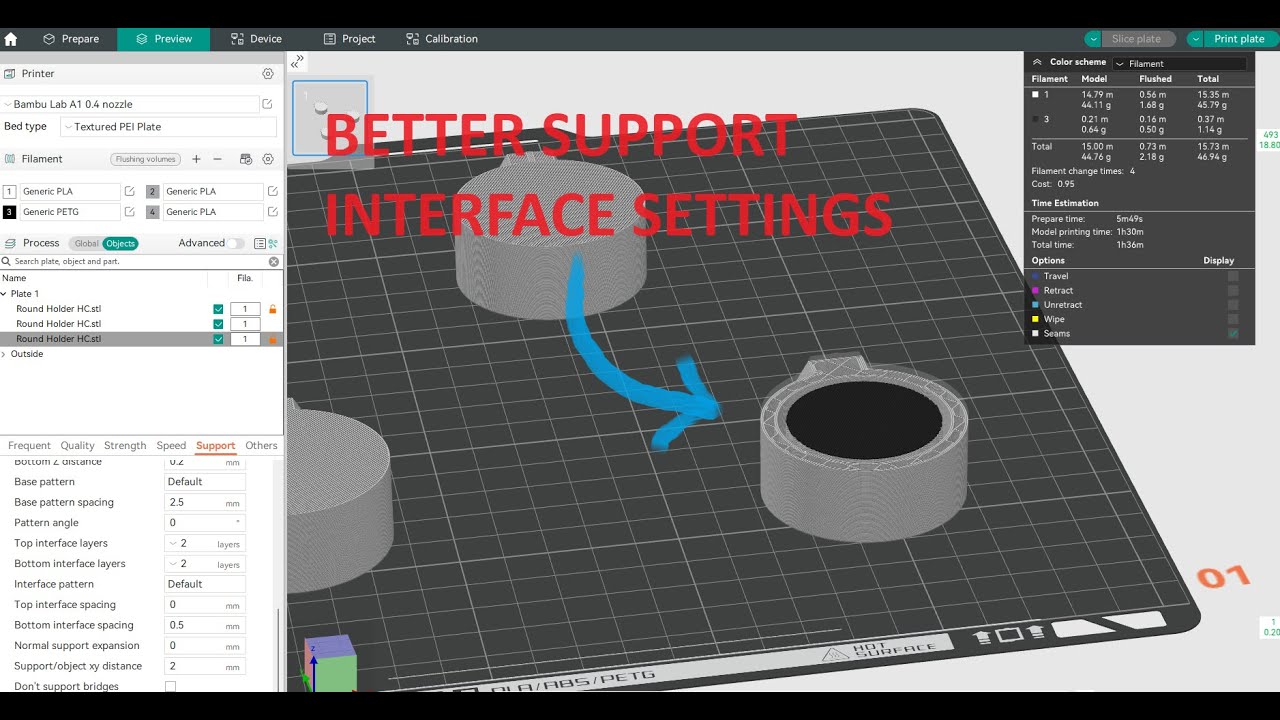The width and height of the screenshot is (1280, 720).
Task: Sync filaments from AMS icon
Action: [246, 159]
